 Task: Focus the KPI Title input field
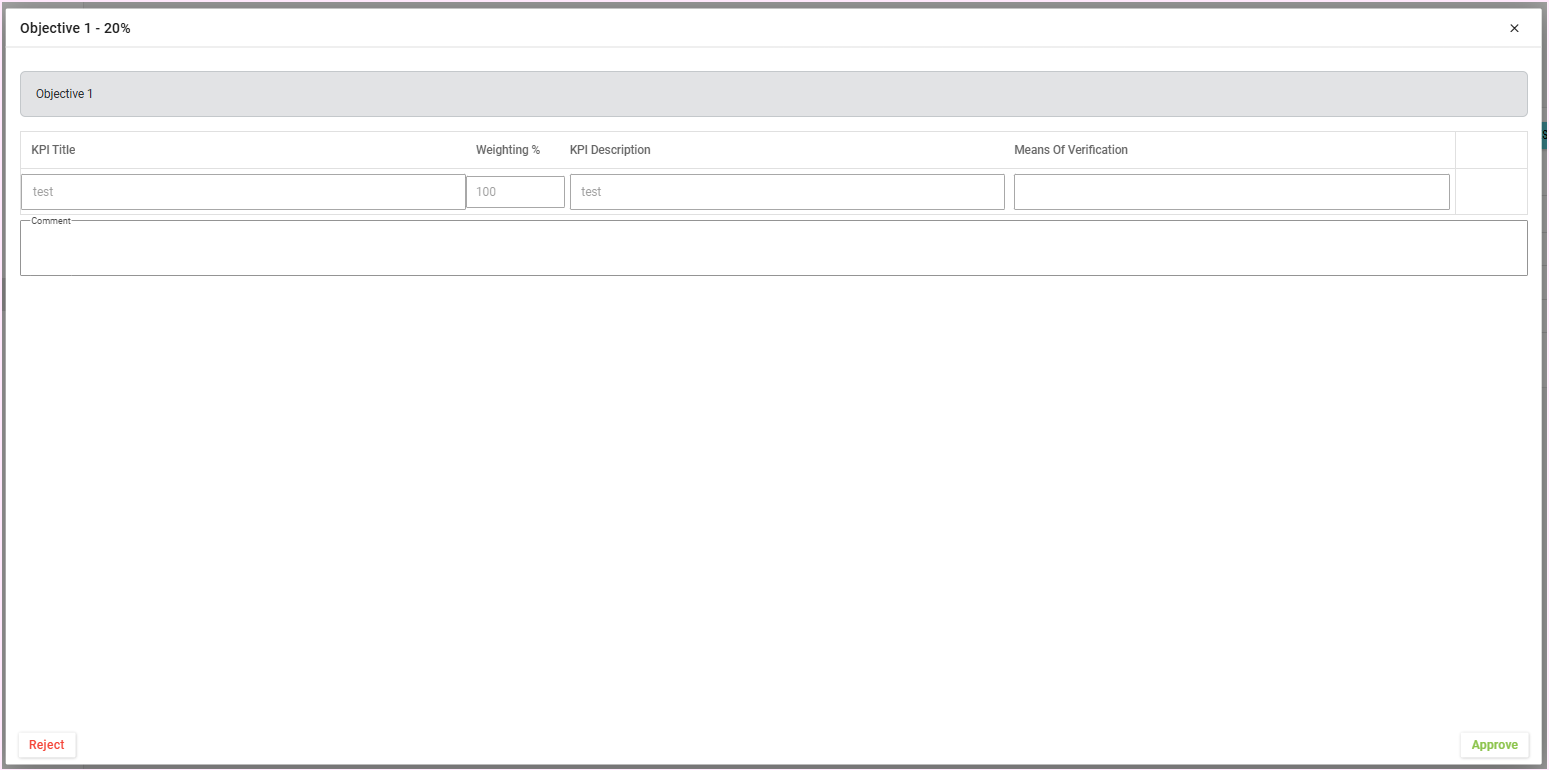(x=243, y=192)
